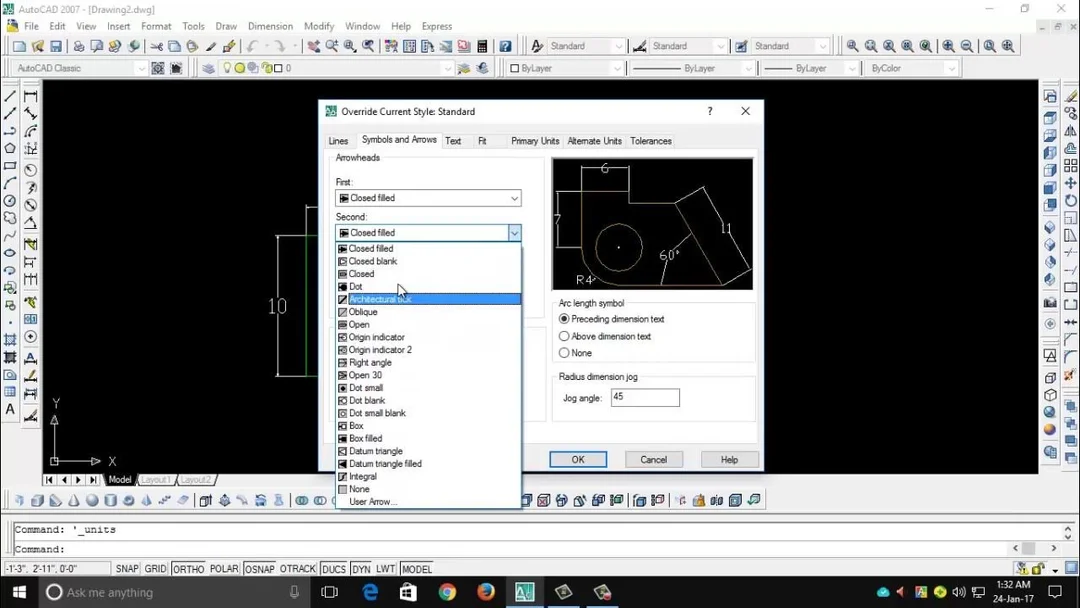
Task: Switch to the Tolerances tab
Action: [650, 141]
